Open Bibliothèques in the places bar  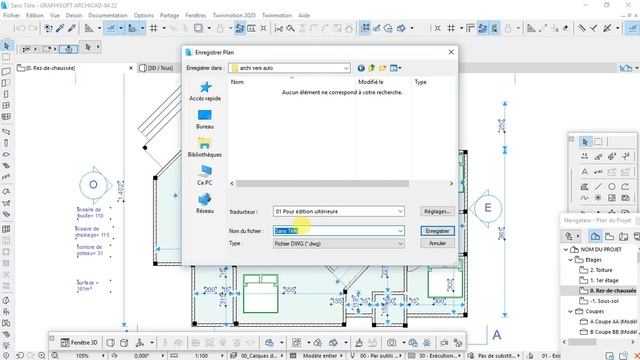point(205,147)
